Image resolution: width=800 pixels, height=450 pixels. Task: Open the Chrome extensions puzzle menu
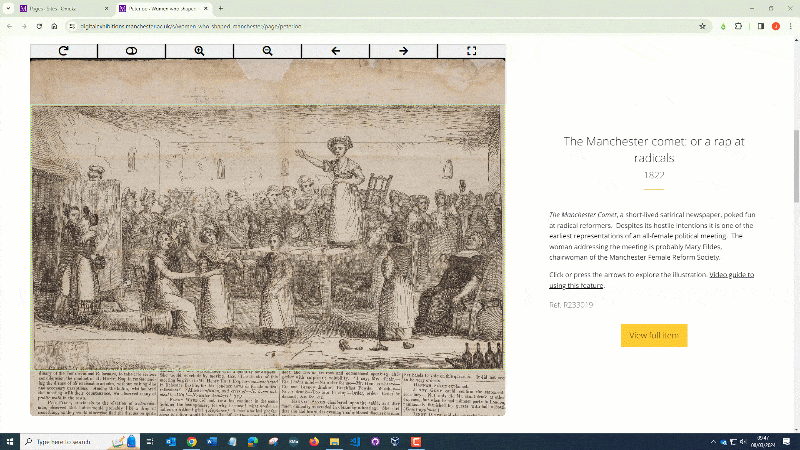738,26
